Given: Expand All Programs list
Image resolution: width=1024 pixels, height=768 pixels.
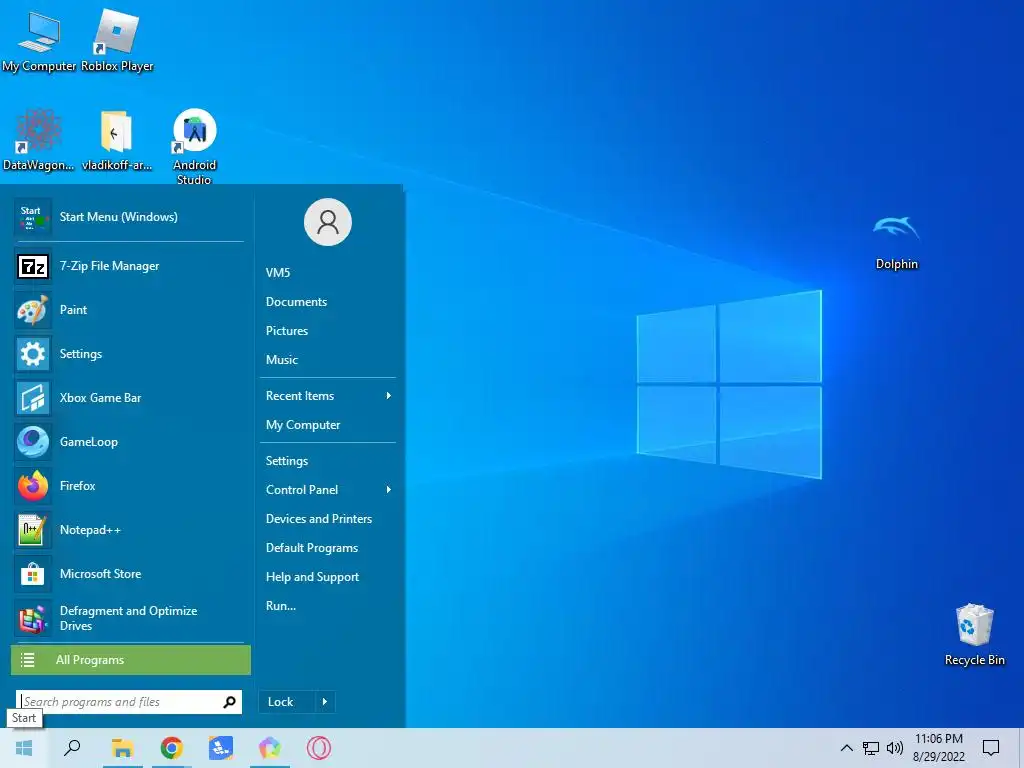Looking at the screenshot, I should pos(131,660).
